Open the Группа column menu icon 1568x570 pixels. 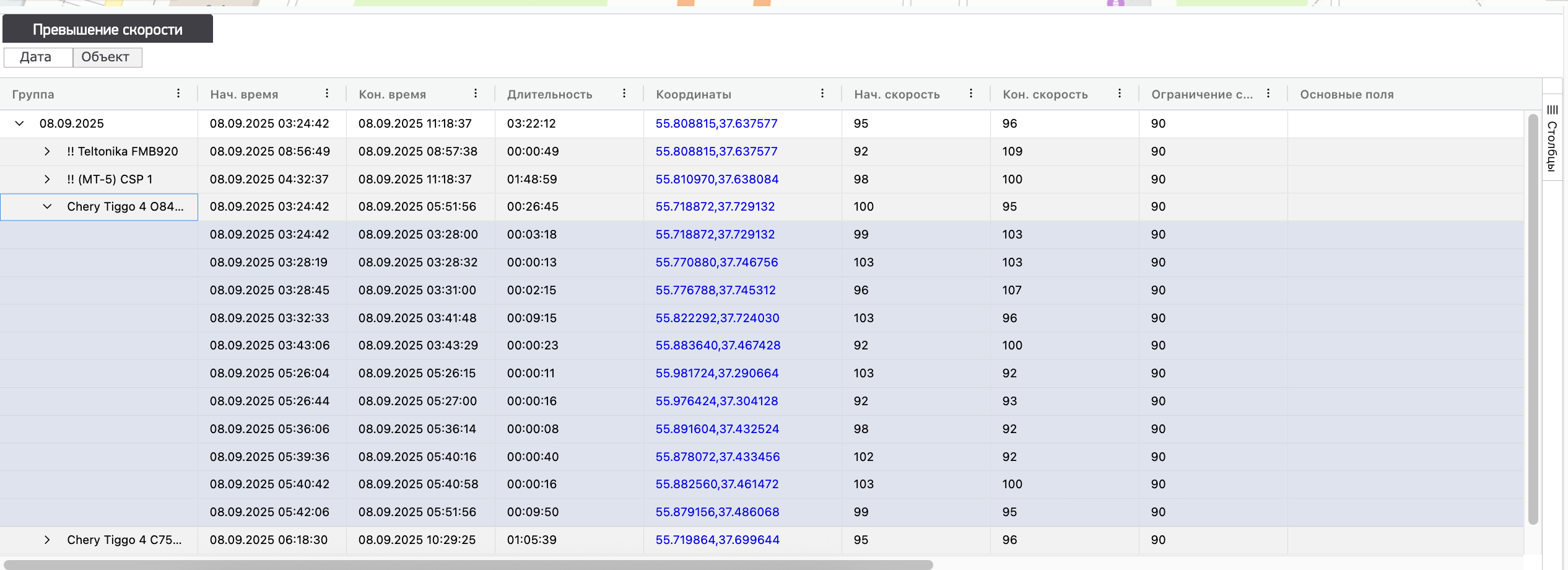(178, 94)
